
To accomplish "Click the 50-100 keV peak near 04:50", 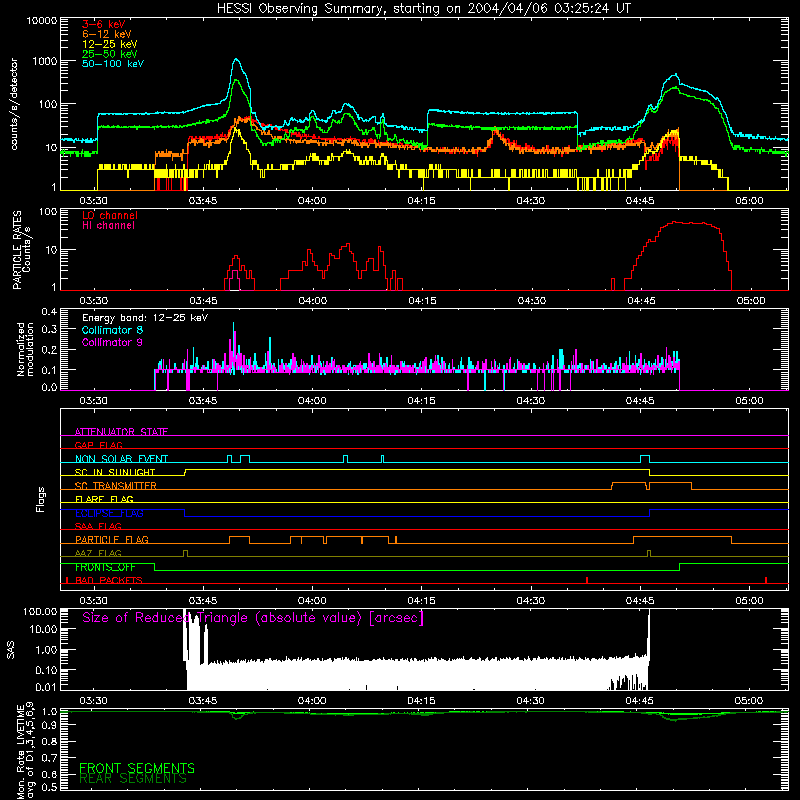I will pyautogui.click(x=676, y=75).
